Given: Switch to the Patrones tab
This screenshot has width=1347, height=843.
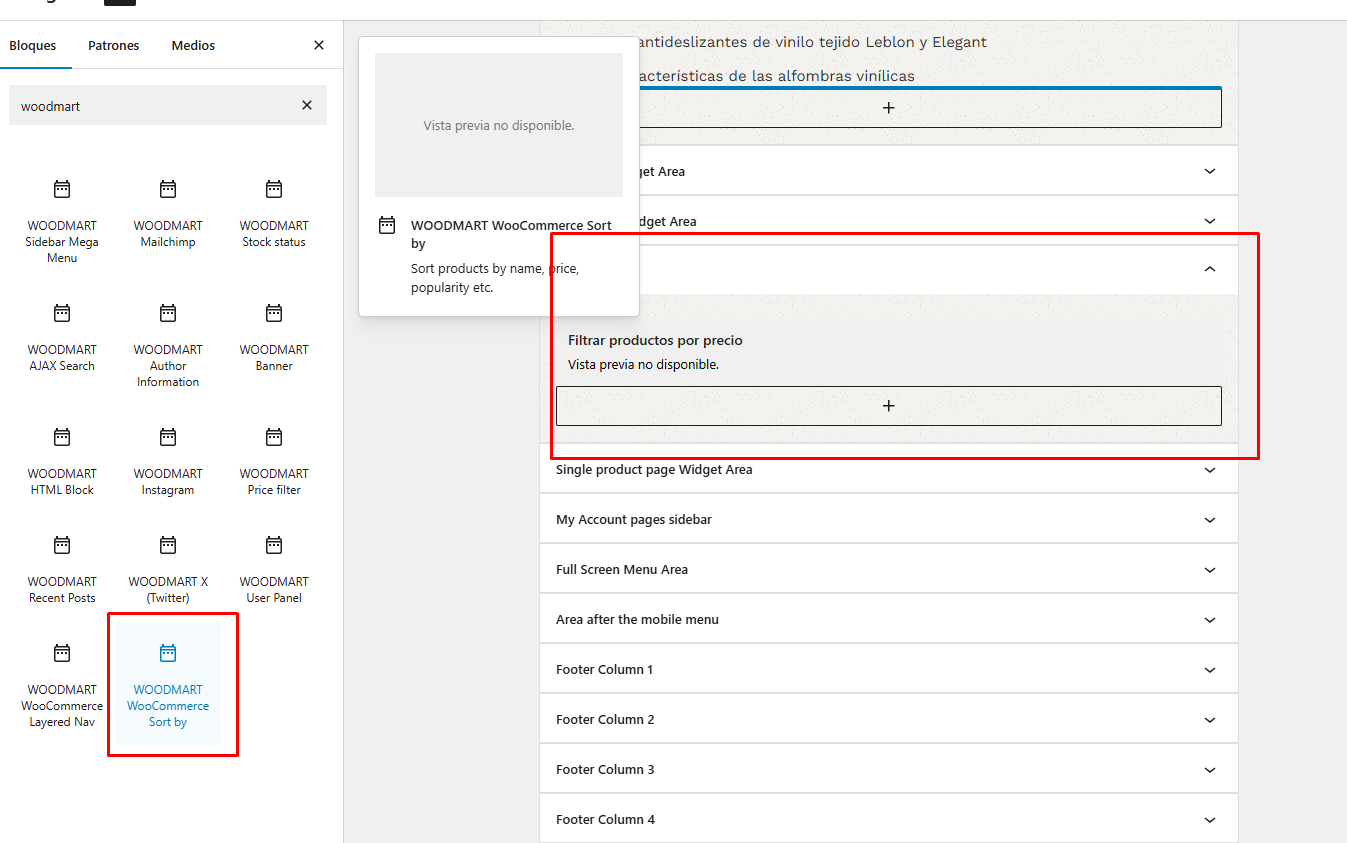Looking at the screenshot, I should click(114, 45).
